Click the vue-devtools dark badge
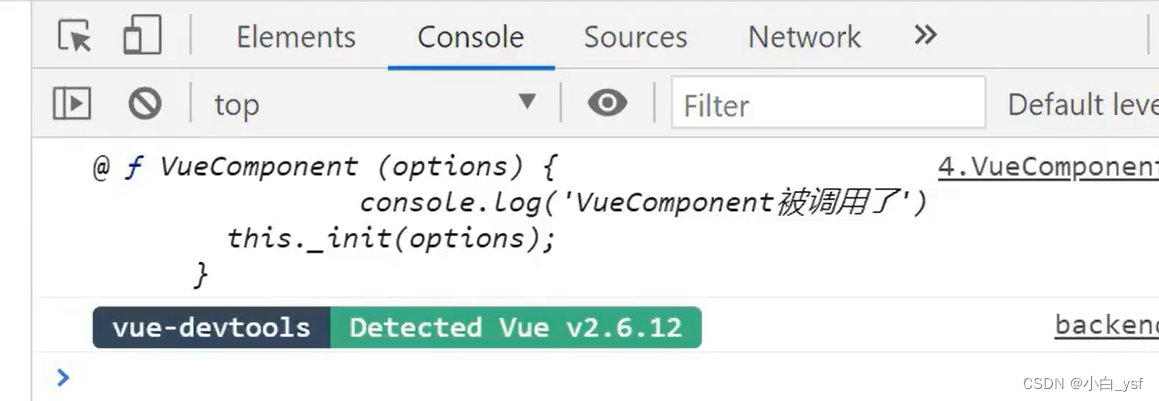This screenshot has height=401, width=1159. point(211,327)
